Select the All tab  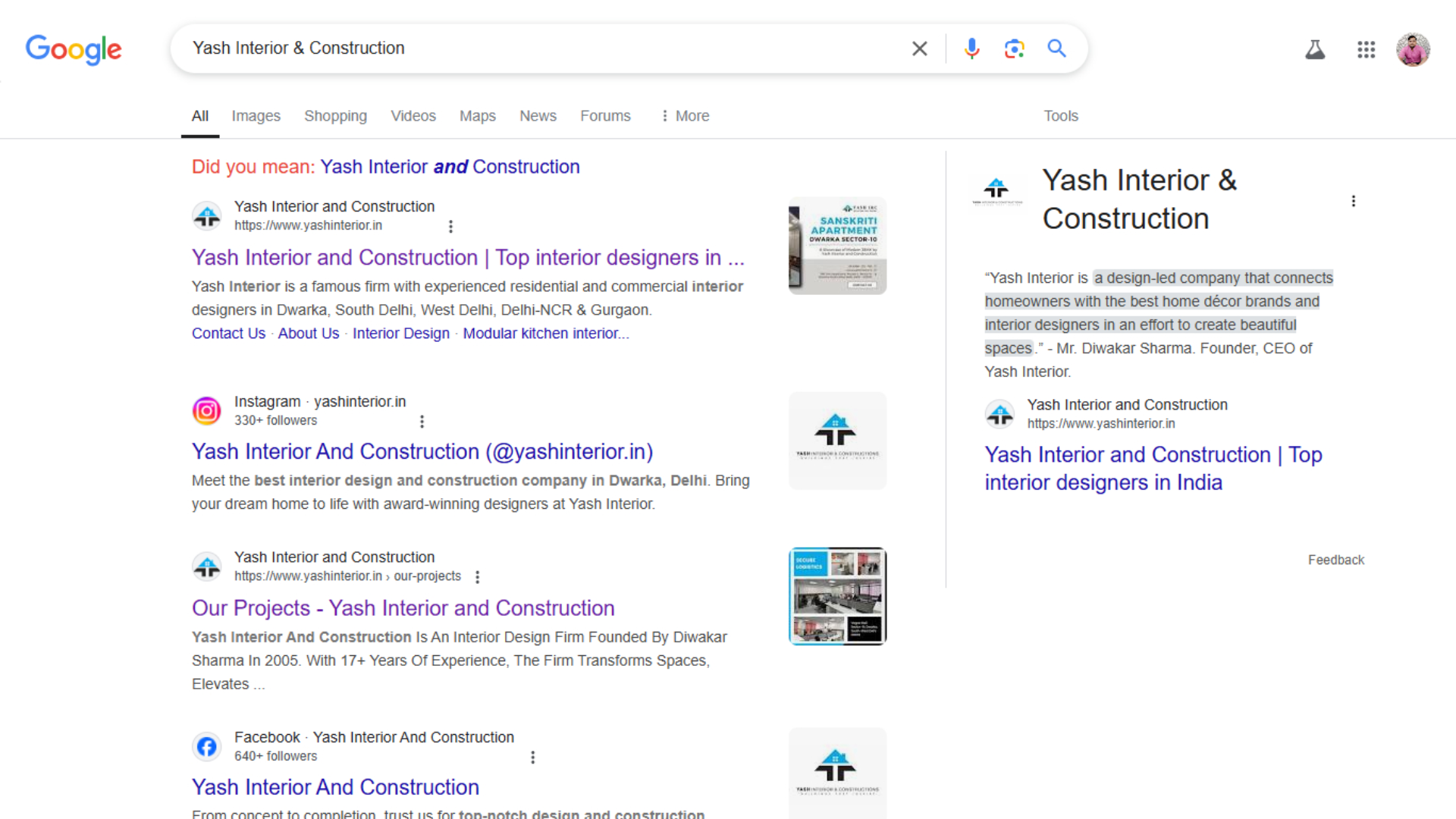(x=200, y=116)
